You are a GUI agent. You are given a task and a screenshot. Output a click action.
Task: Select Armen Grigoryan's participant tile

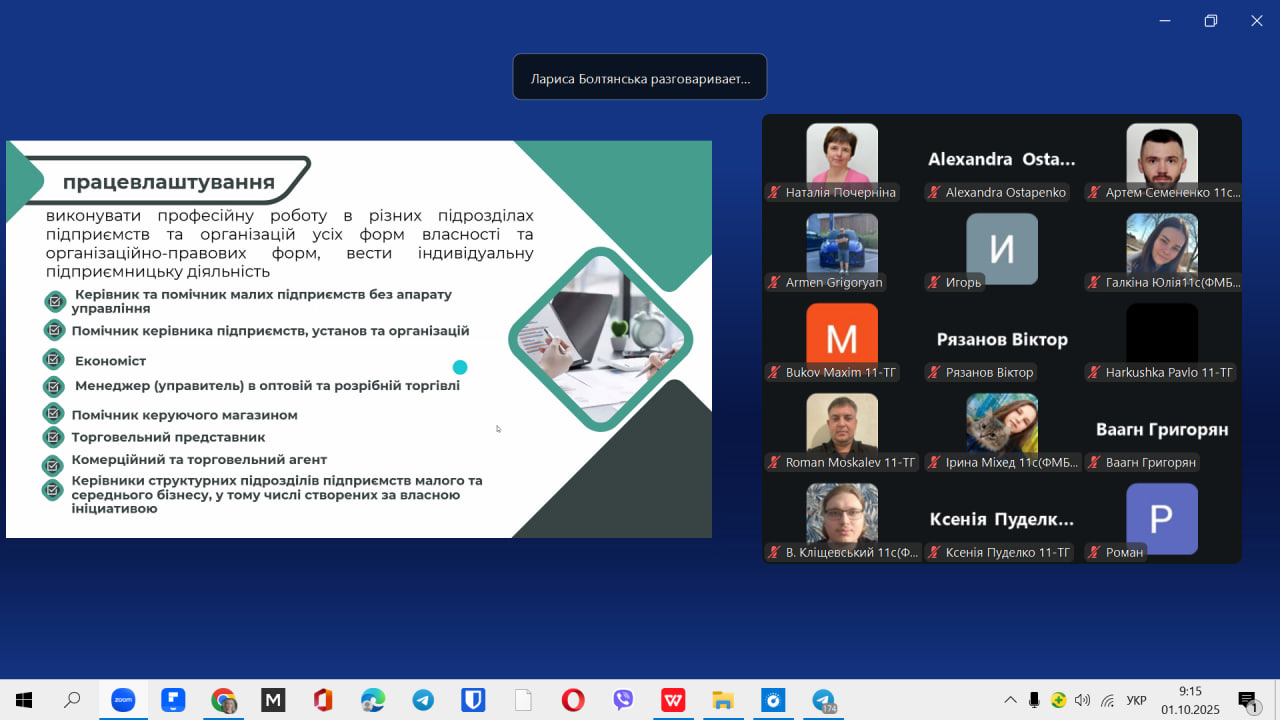(842, 249)
